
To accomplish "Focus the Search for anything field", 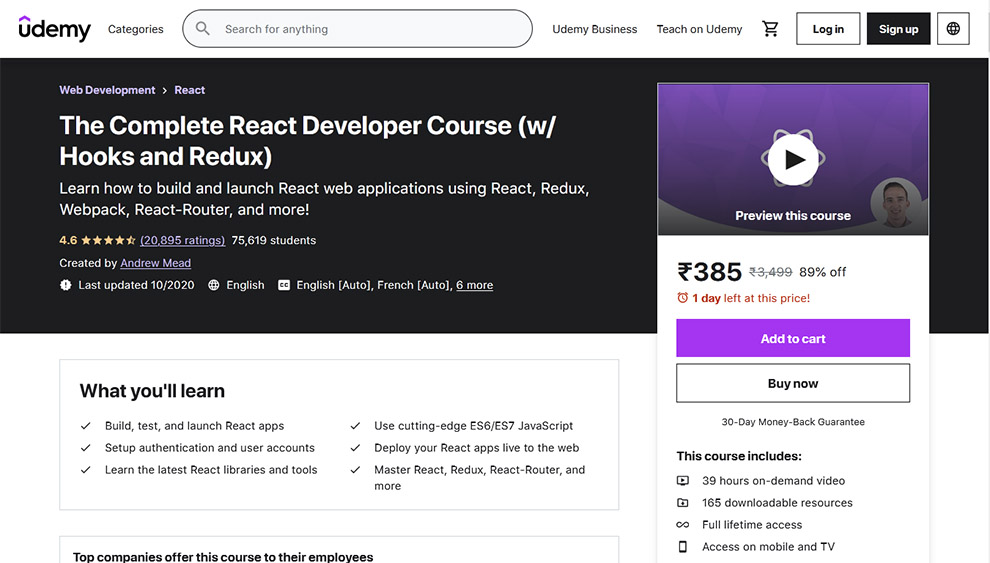I will click(x=357, y=28).
